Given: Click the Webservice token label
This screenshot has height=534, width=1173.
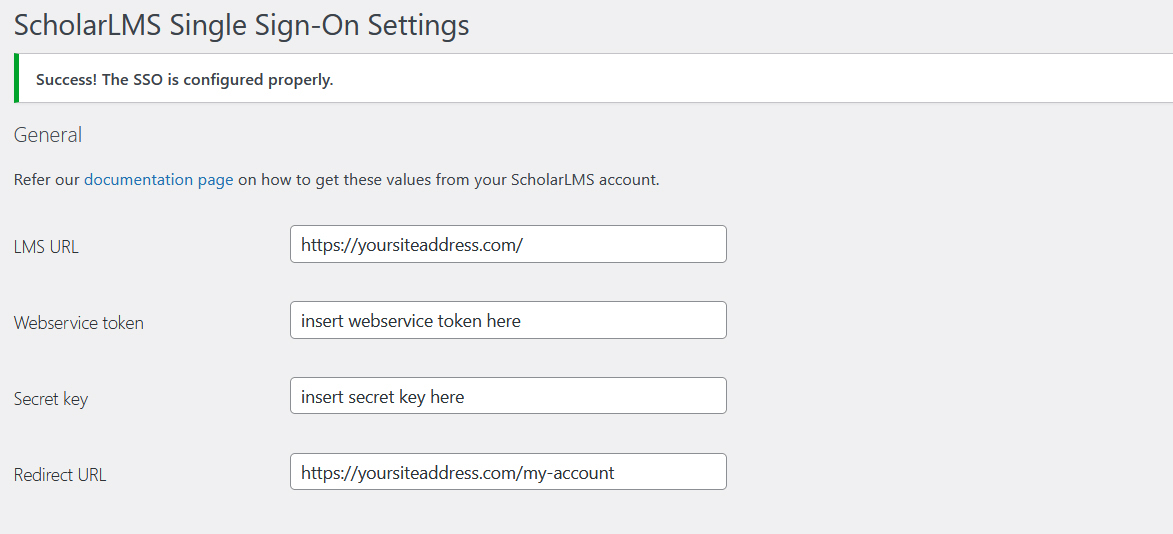Looking at the screenshot, I should pos(79,323).
